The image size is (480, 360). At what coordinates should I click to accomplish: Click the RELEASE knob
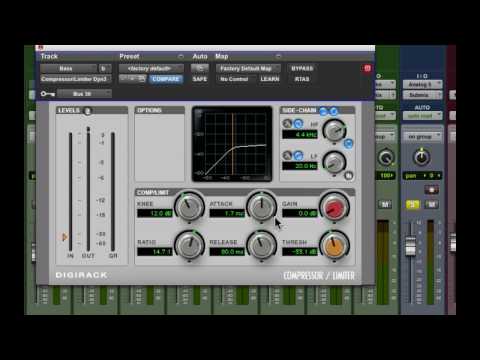coord(262,245)
